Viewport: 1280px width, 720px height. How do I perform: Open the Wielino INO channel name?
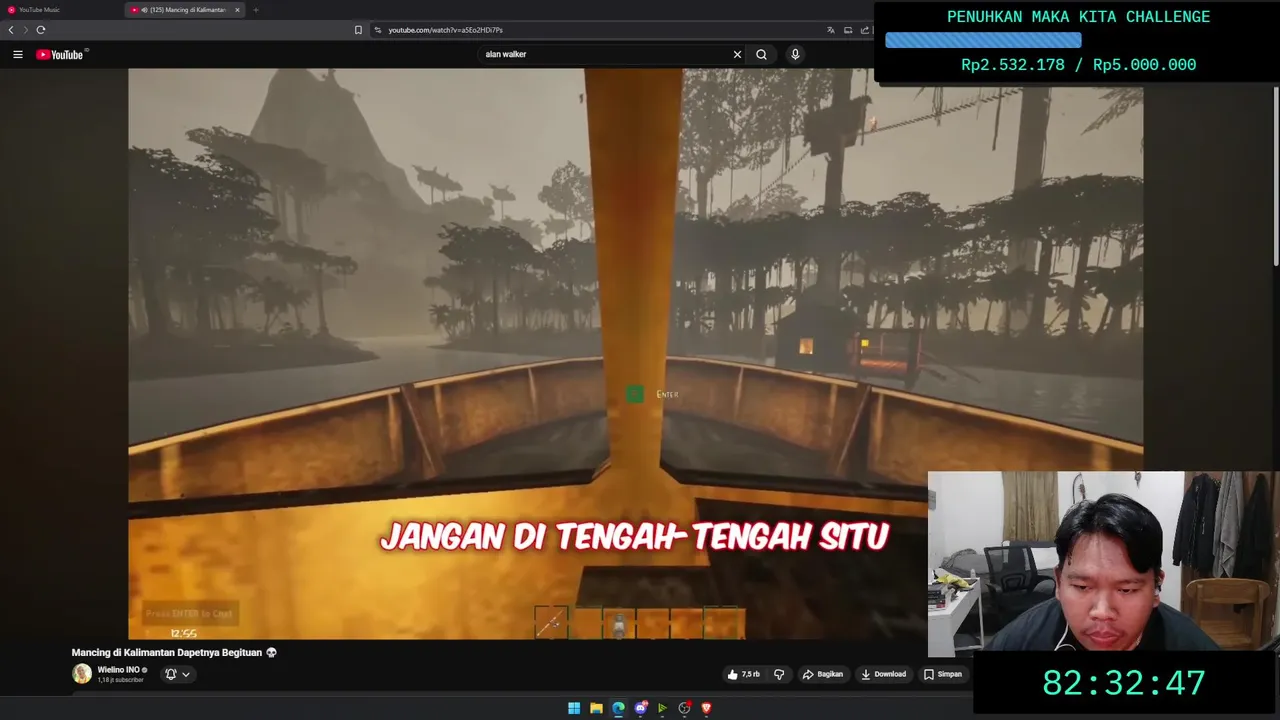[x=119, y=670]
